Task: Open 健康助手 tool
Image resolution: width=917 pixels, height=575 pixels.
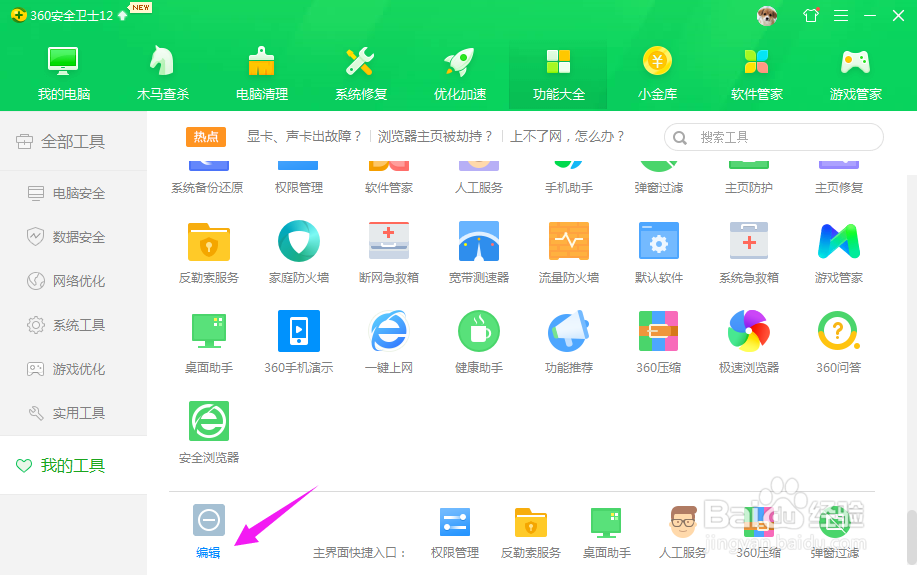Action: coord(479,343)
